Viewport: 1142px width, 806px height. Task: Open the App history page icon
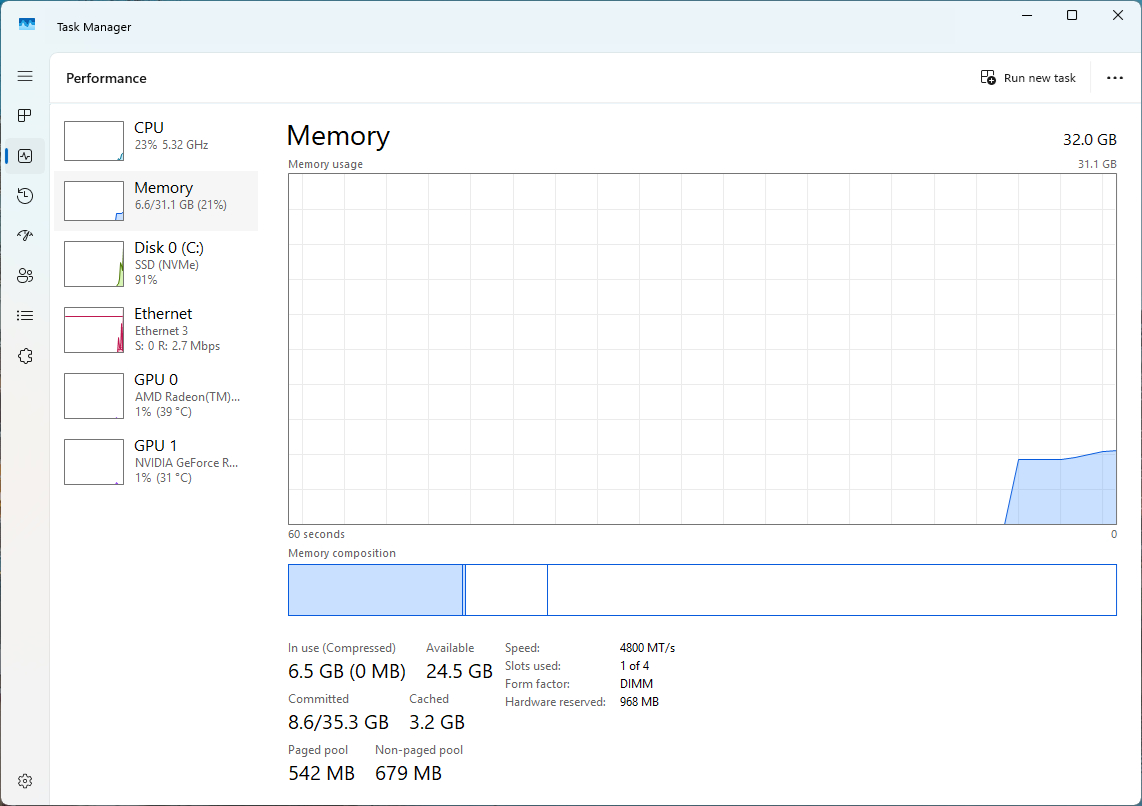click(x=25, y=196)
